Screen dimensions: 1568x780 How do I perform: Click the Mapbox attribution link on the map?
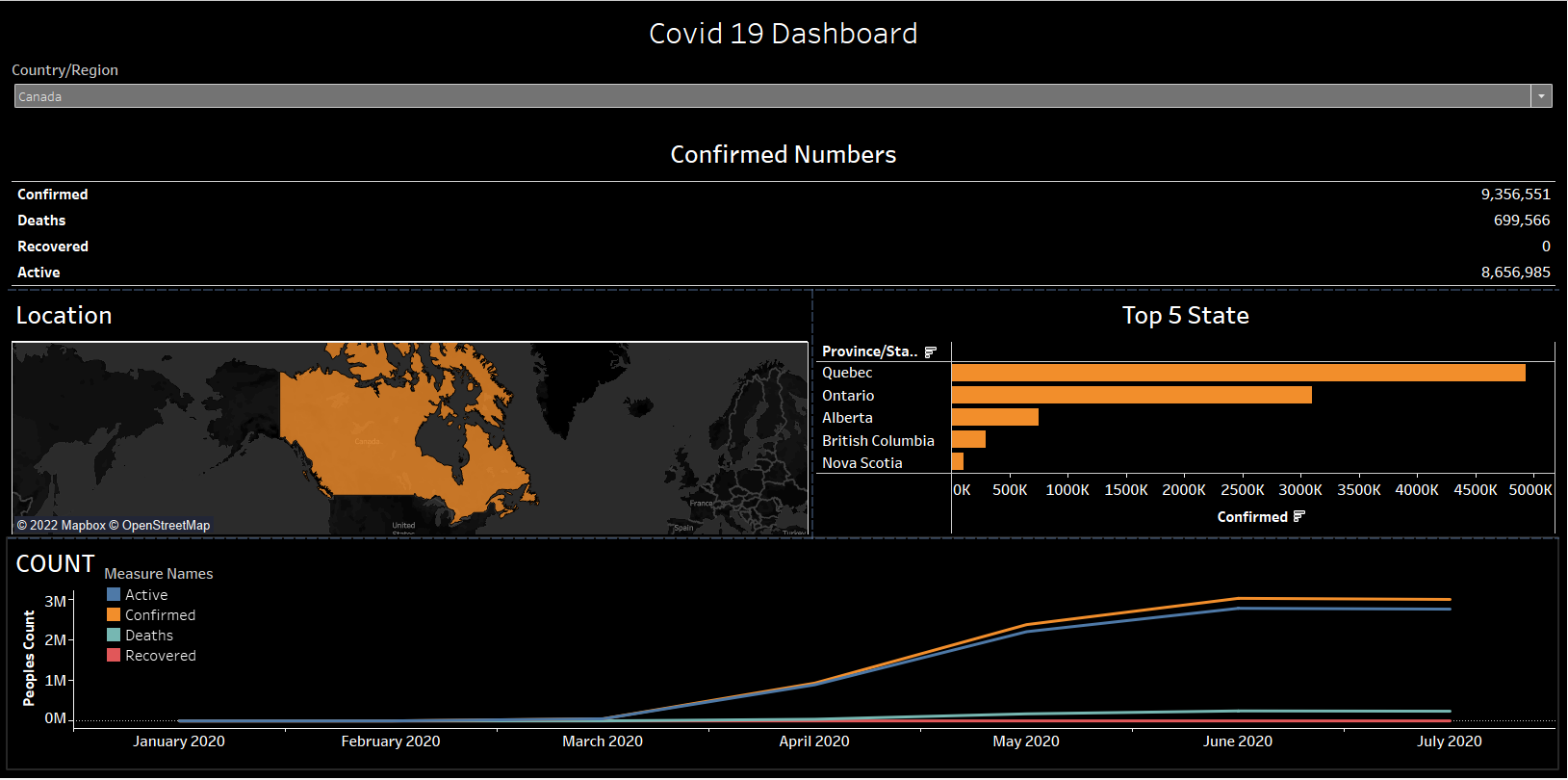pyautogui.click(x=62, y=526)
